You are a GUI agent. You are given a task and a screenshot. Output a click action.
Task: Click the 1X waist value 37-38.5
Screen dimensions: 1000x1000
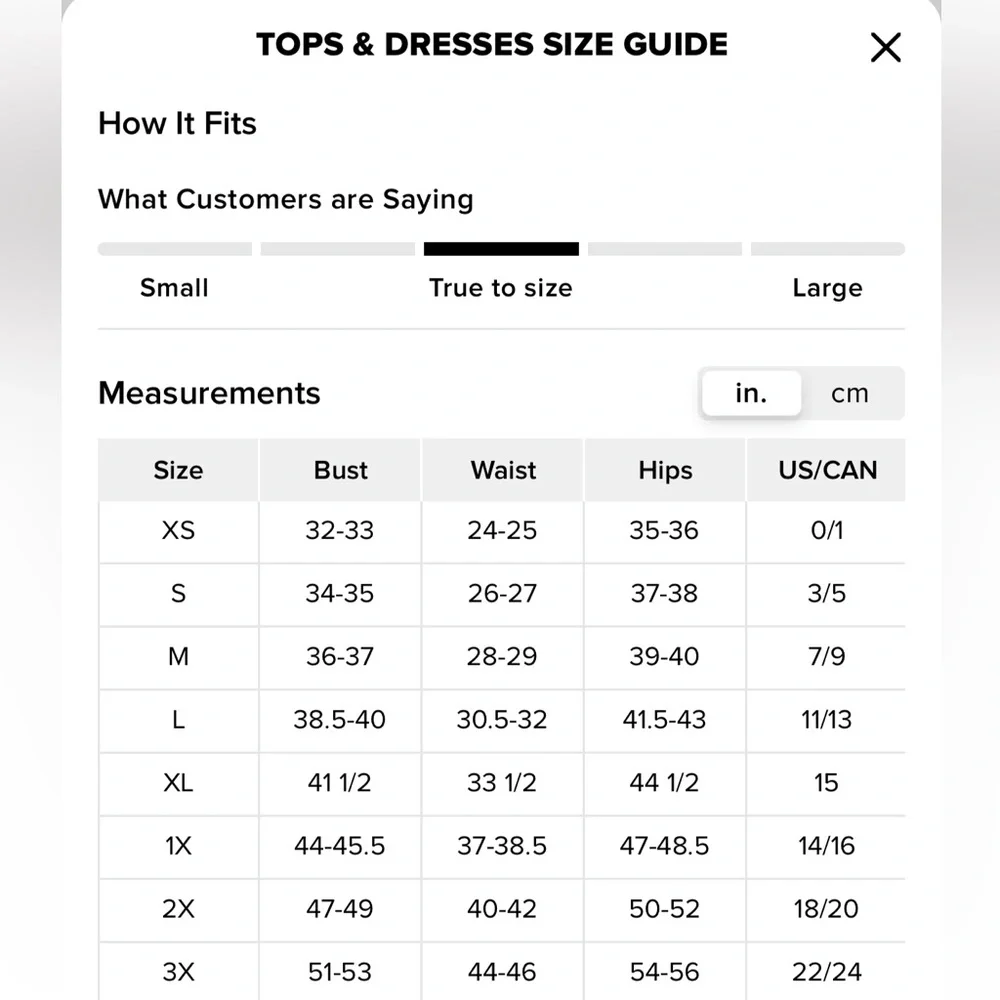(x=502, y=846)
